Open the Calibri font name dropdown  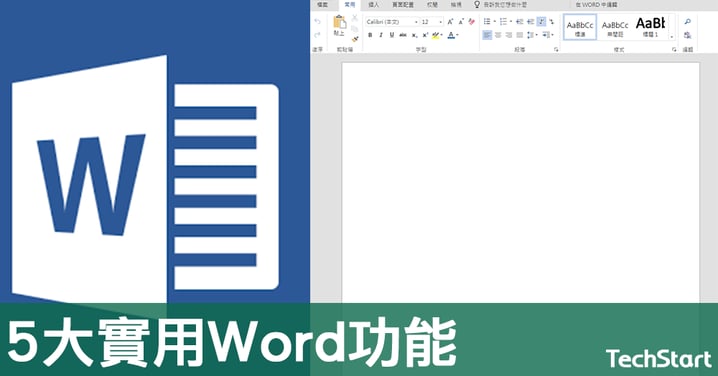click(392, 22)
